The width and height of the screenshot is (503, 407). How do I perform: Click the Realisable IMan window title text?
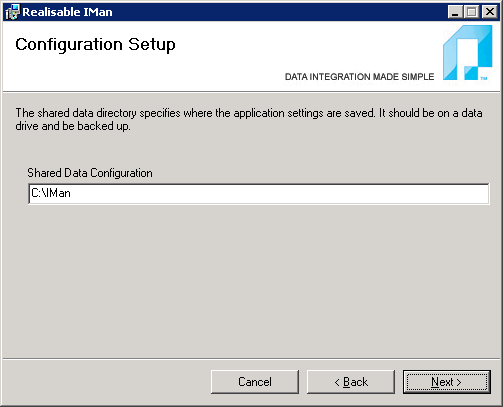click(x=67, y=12)
